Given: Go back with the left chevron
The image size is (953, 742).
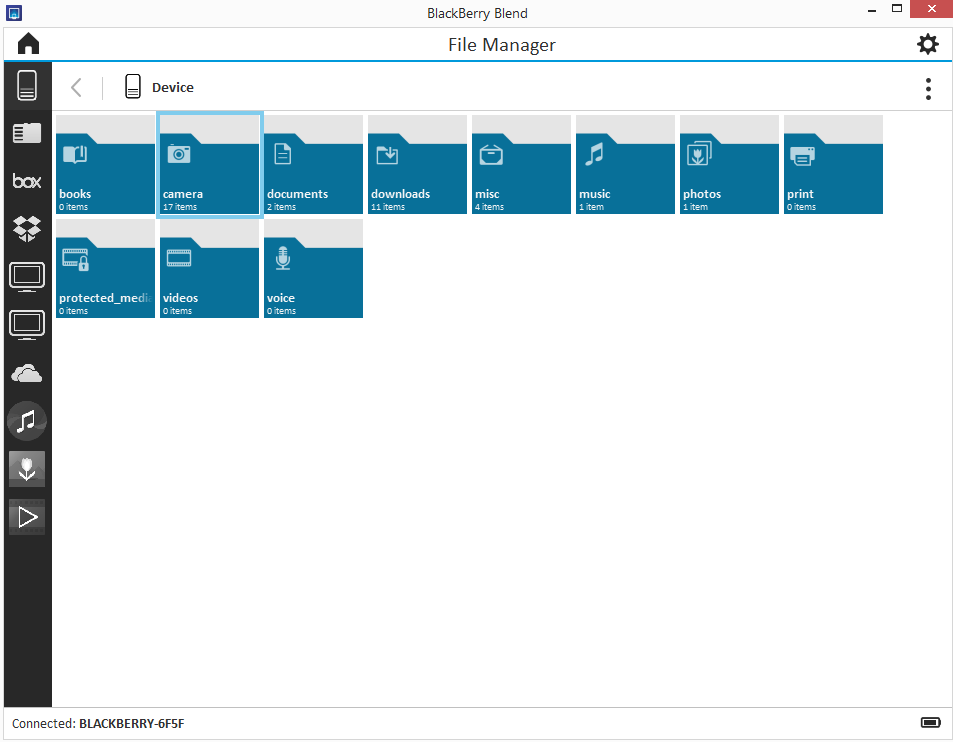Looking at the screenshot, I should click(76, 88).
